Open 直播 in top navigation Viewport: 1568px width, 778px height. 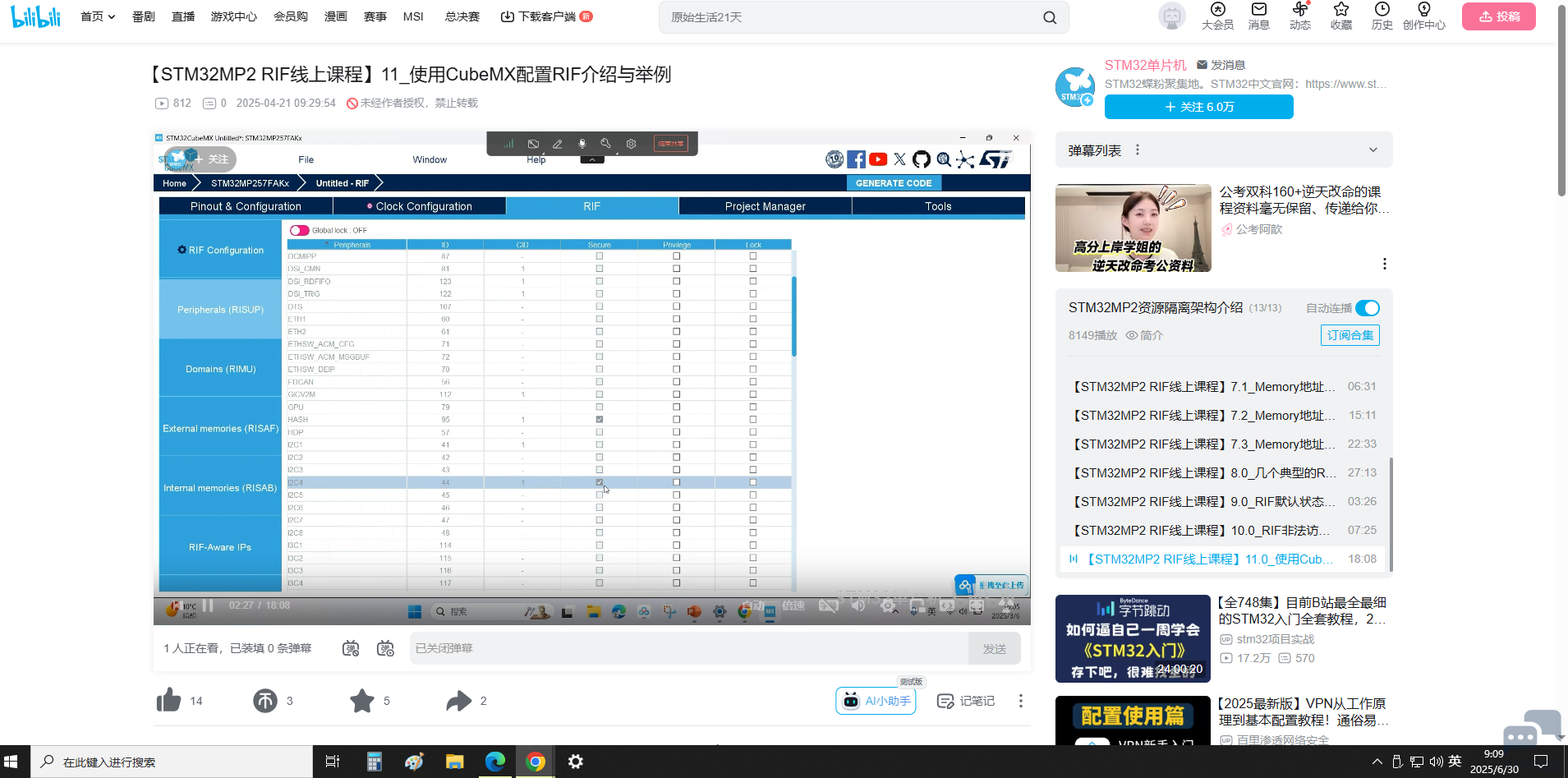[183, 16]
